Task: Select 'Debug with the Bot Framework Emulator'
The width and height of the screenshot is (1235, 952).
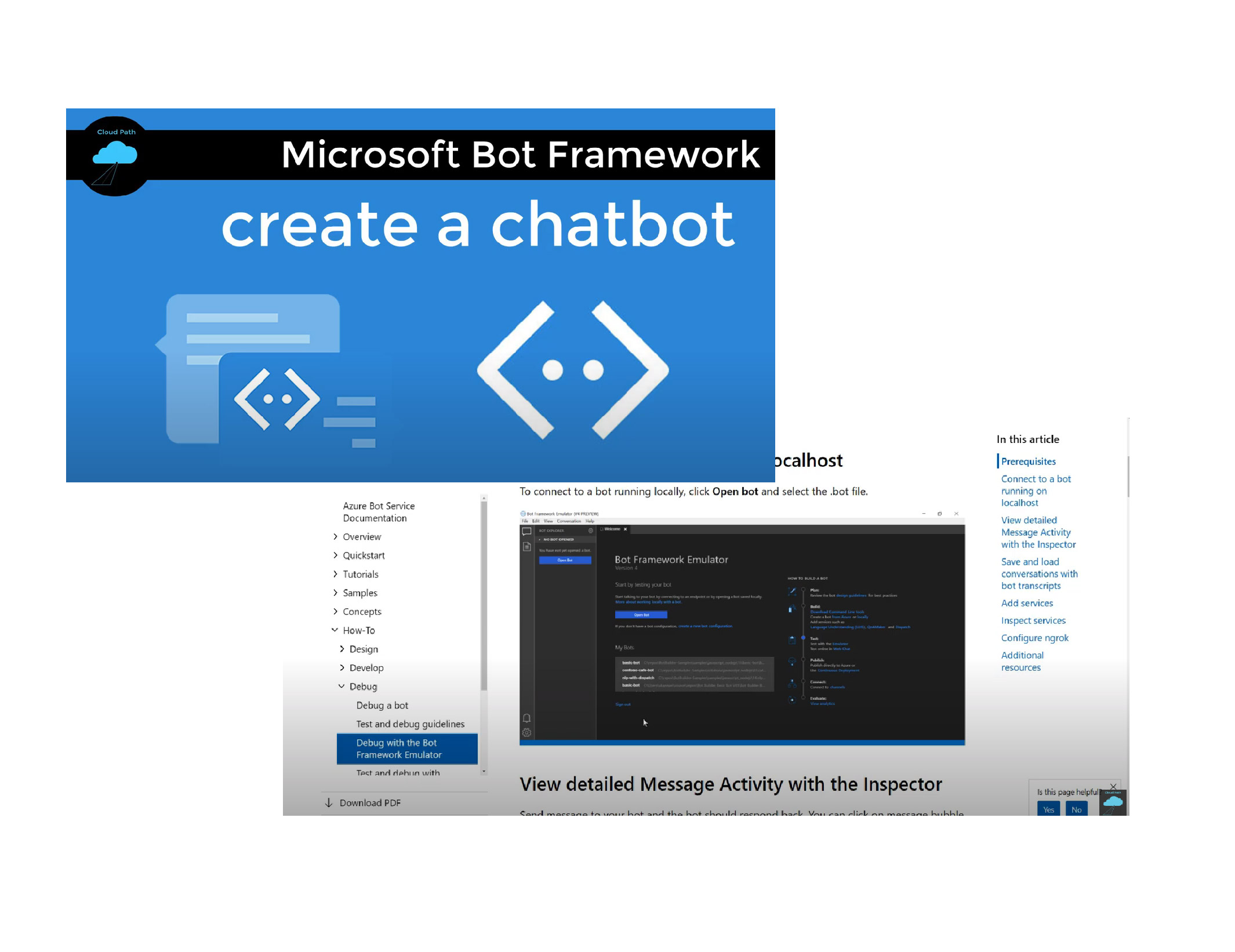Action: coord(407,749)
